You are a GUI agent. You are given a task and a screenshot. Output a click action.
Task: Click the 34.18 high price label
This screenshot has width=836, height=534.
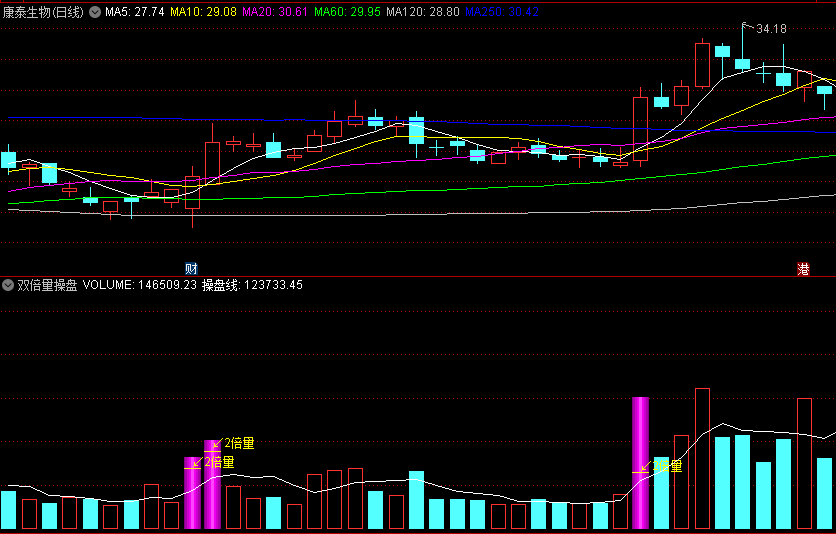pyautogui.click(x=771, y=29)
